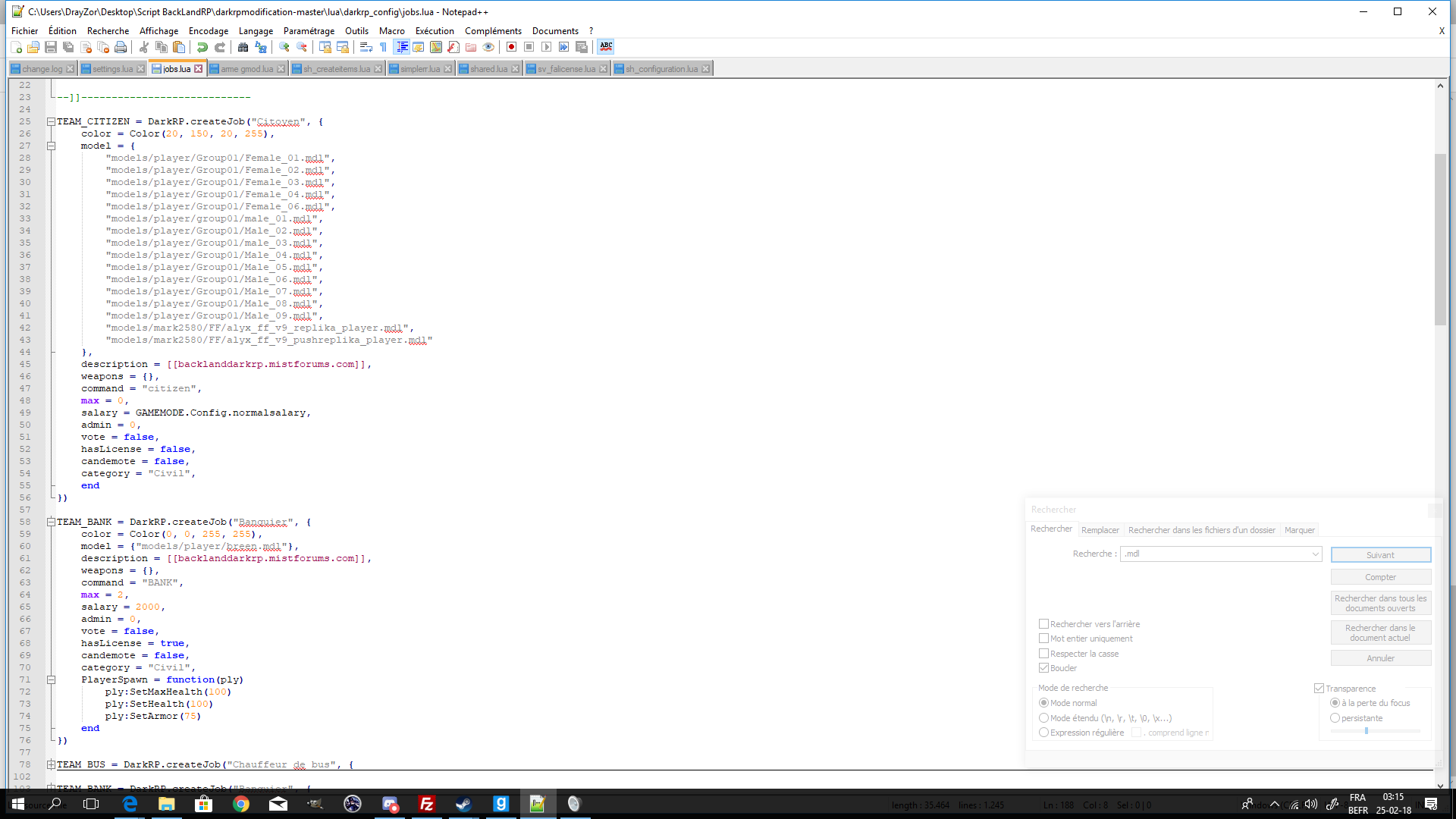
Task: Click the Print toolbar icon
Action: (121, 47)
